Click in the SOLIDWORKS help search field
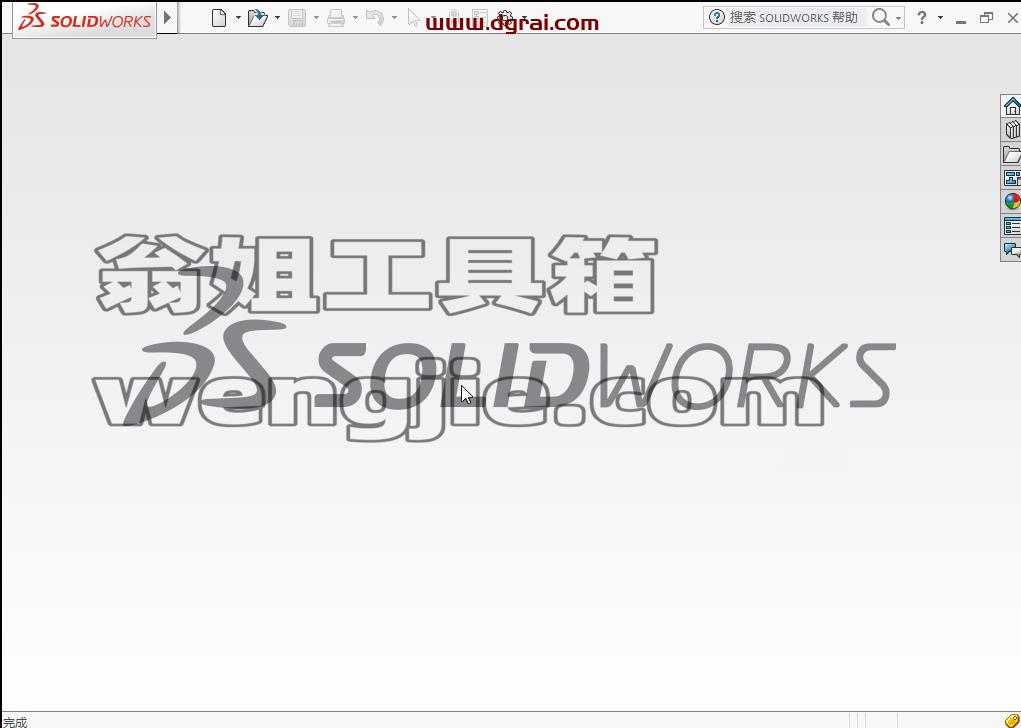Viewport: 1021px width, 728px height. [x=793, y=18]
